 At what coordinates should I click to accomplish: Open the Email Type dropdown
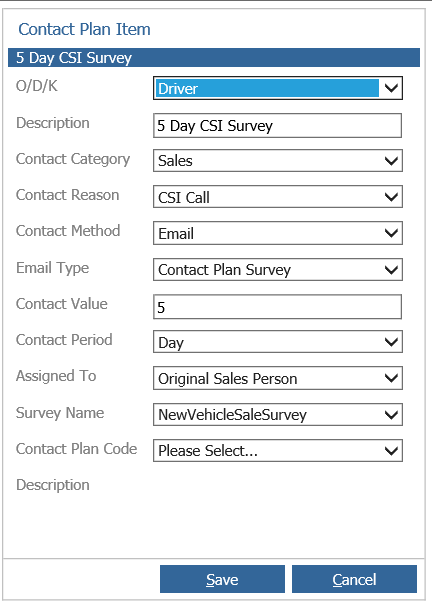278,269
